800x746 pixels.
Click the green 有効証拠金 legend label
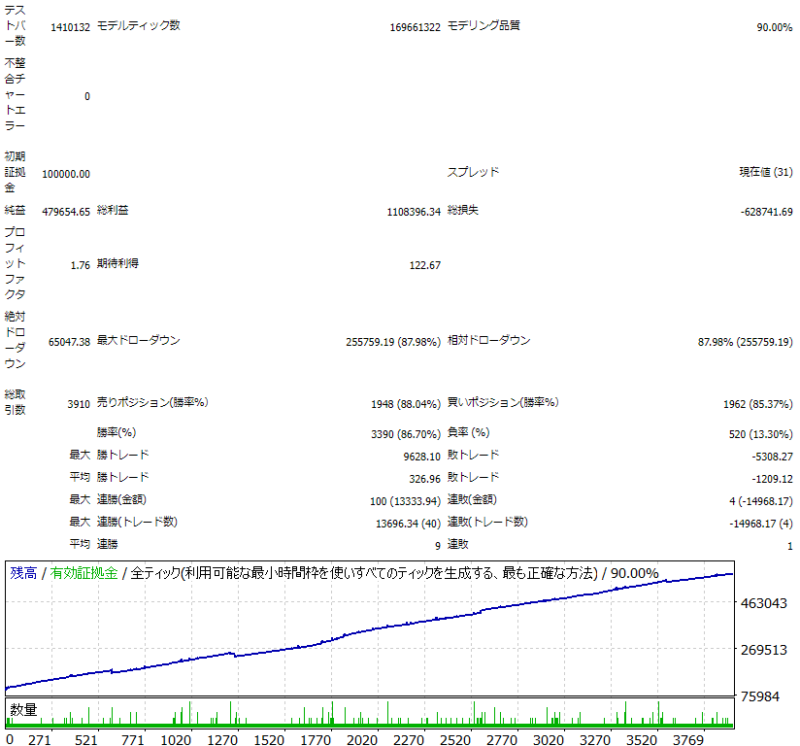tap(84, 573)
